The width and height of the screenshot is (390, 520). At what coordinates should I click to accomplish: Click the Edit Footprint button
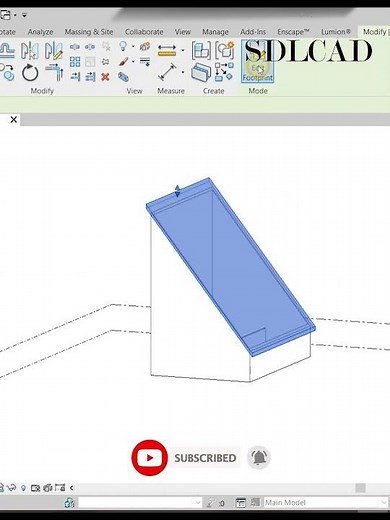[258, 61]
